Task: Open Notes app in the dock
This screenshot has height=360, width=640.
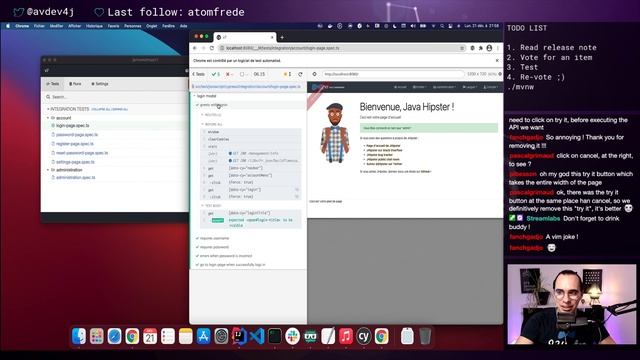Action: coord(186,336)
